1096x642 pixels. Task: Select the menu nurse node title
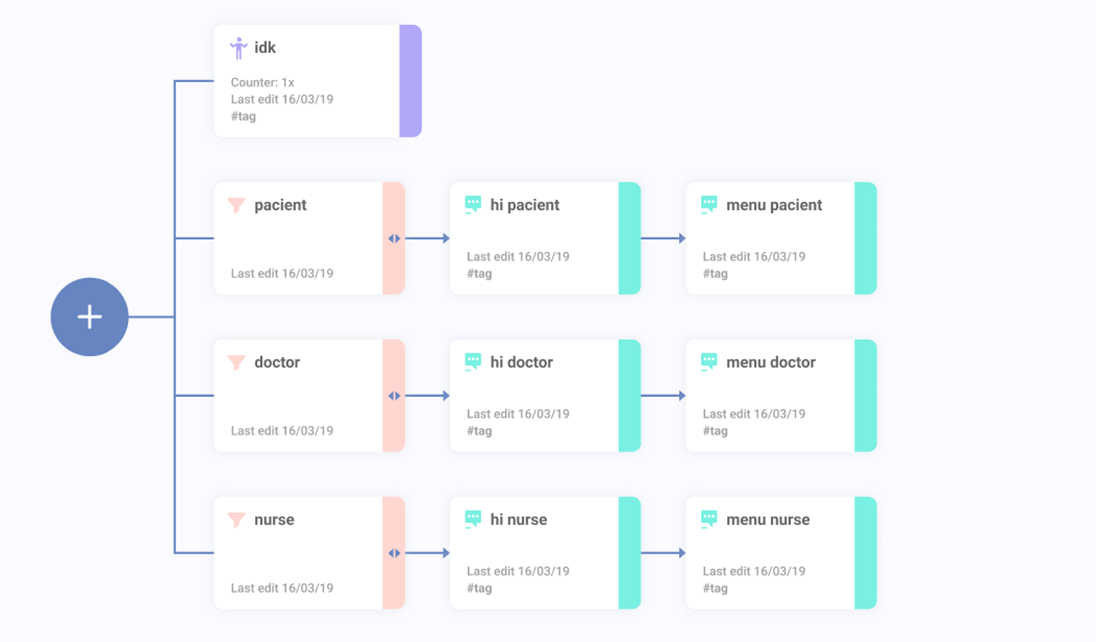[x=768, y=520]
